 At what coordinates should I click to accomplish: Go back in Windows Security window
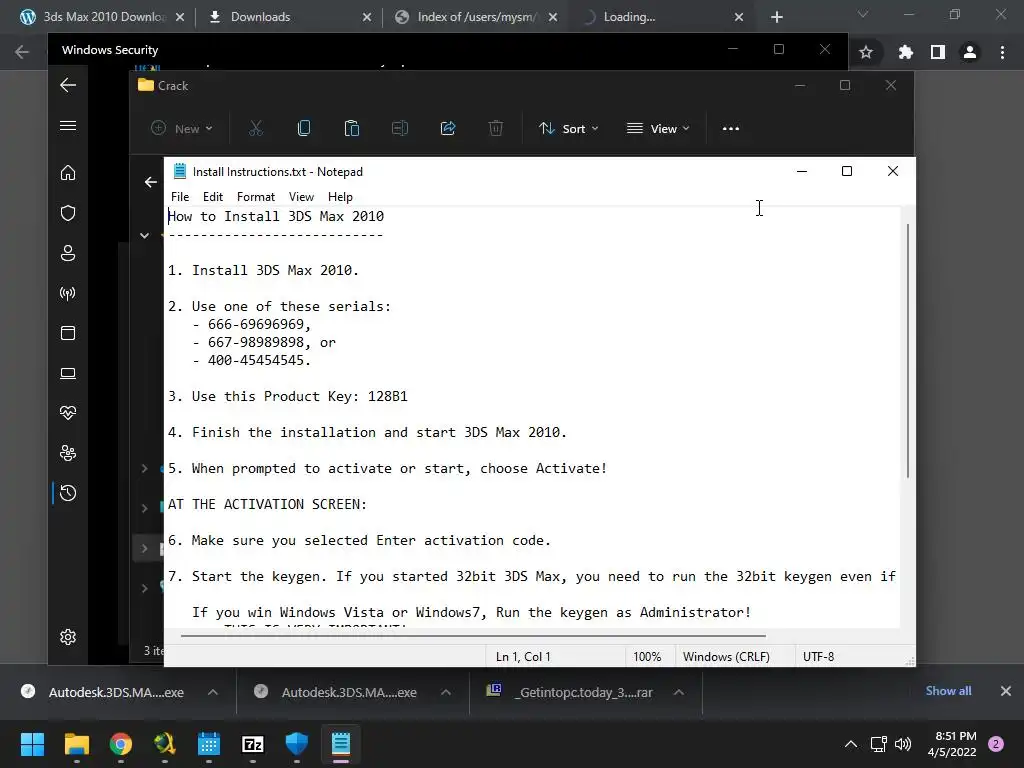point(68,85)
